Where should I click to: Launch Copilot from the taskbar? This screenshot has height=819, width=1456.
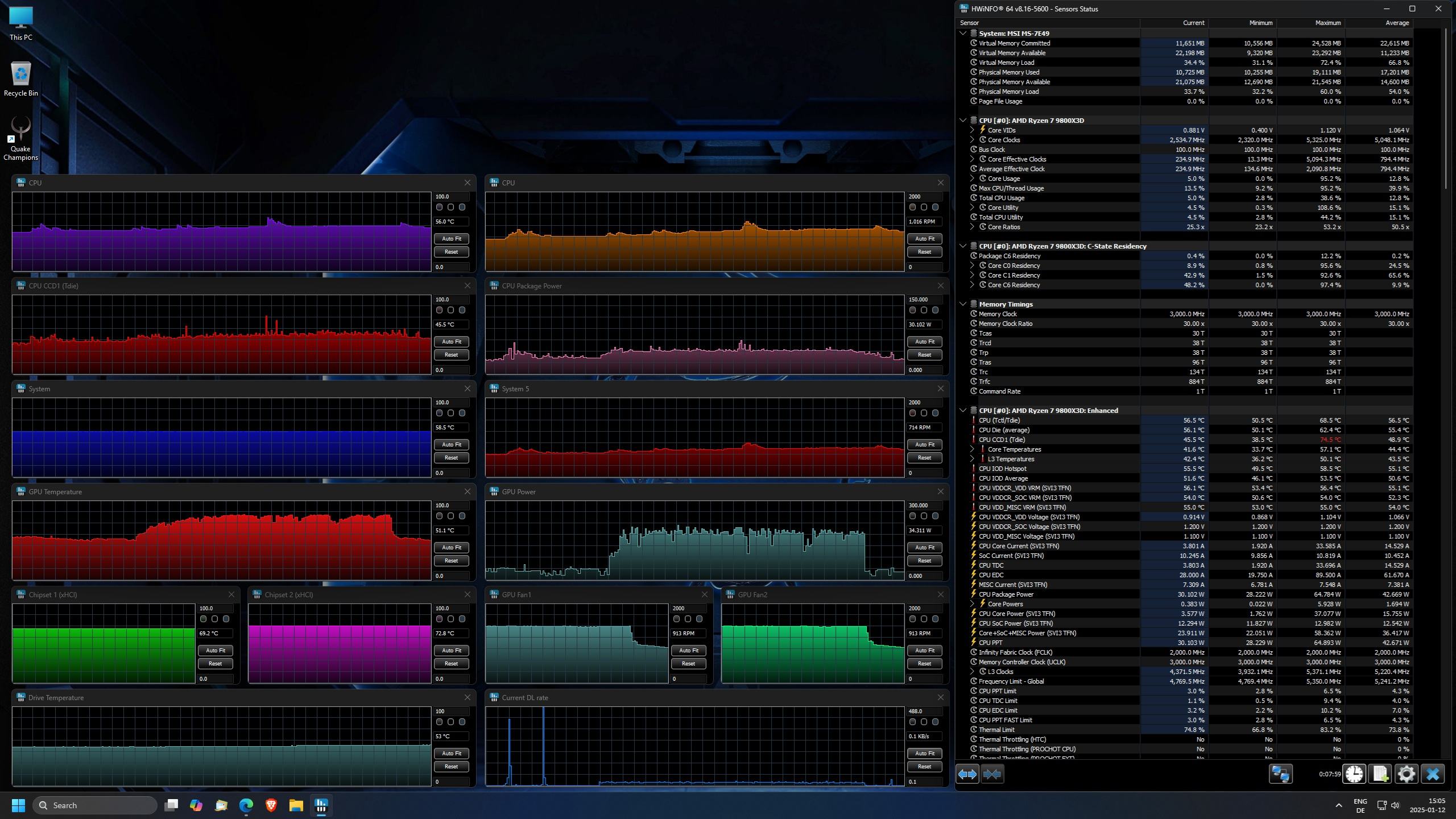196,805
